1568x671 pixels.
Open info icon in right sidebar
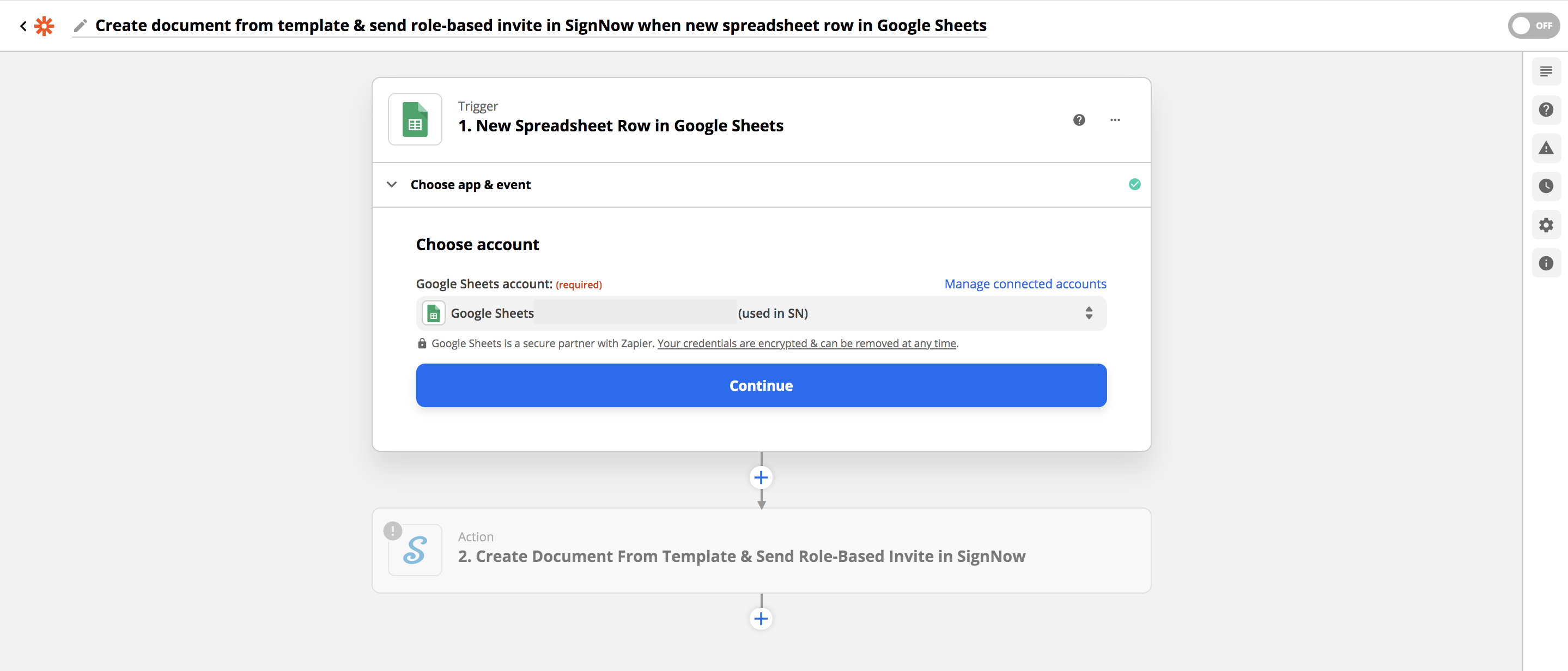pos(1546,263)
